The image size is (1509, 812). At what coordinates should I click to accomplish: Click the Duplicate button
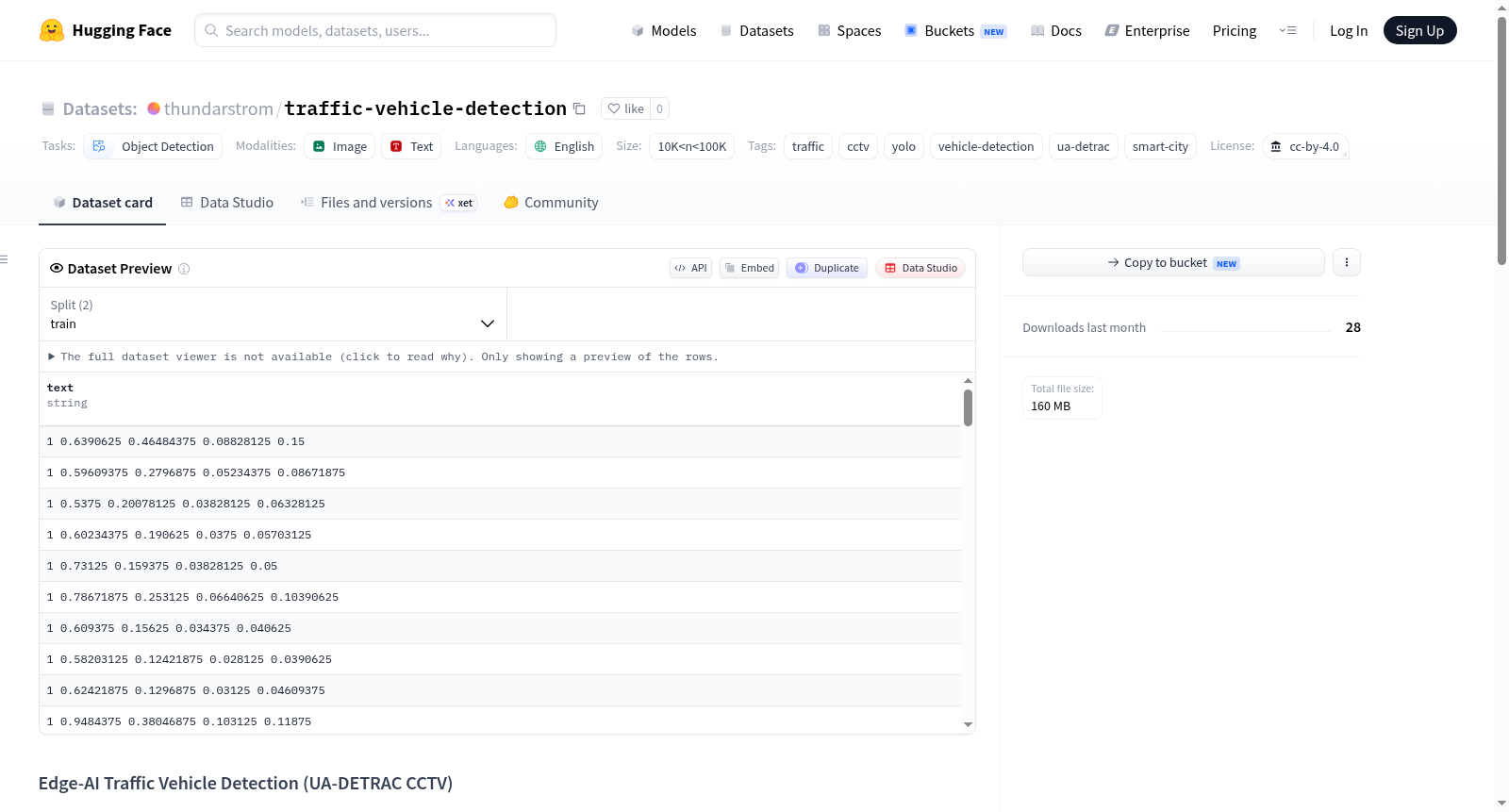(x=827, y=268)
